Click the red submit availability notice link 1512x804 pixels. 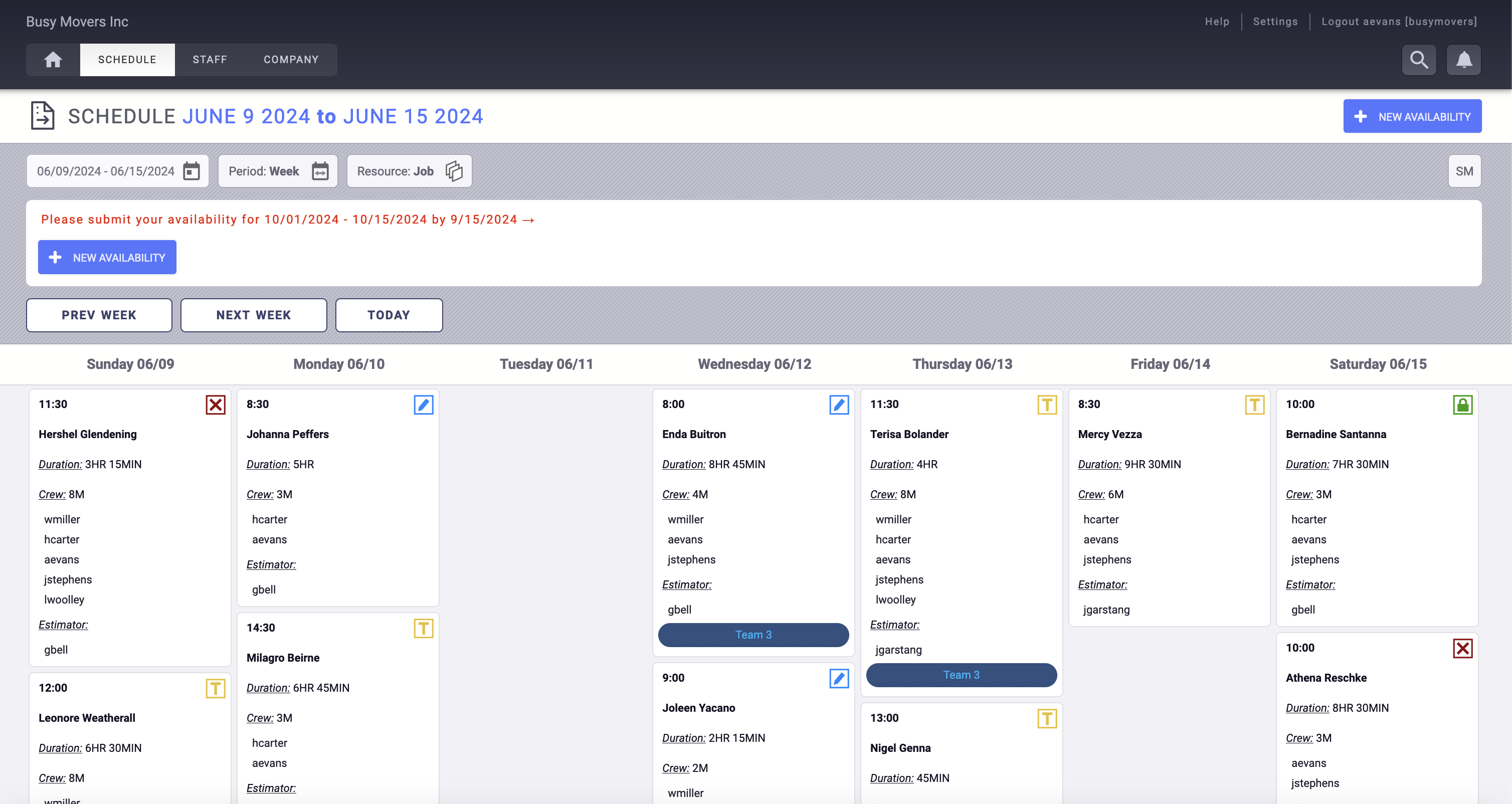pos(288,219)
